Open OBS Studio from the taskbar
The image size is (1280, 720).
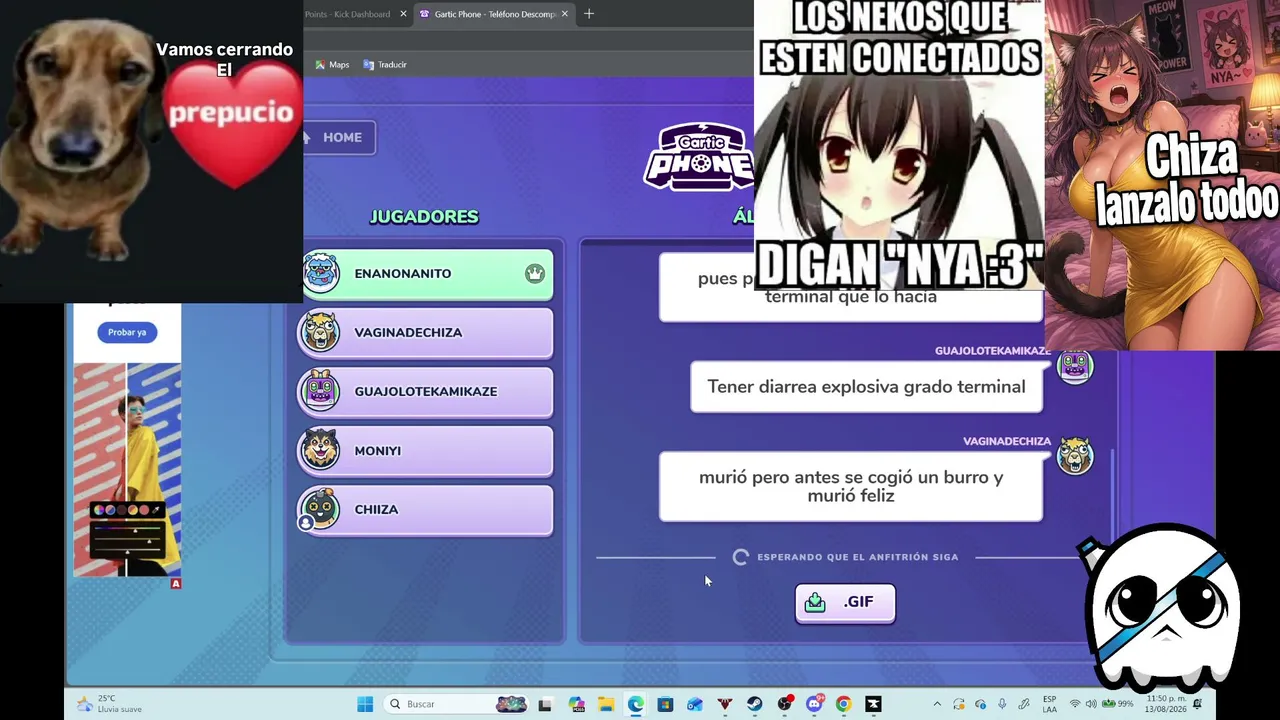[785, 704]
